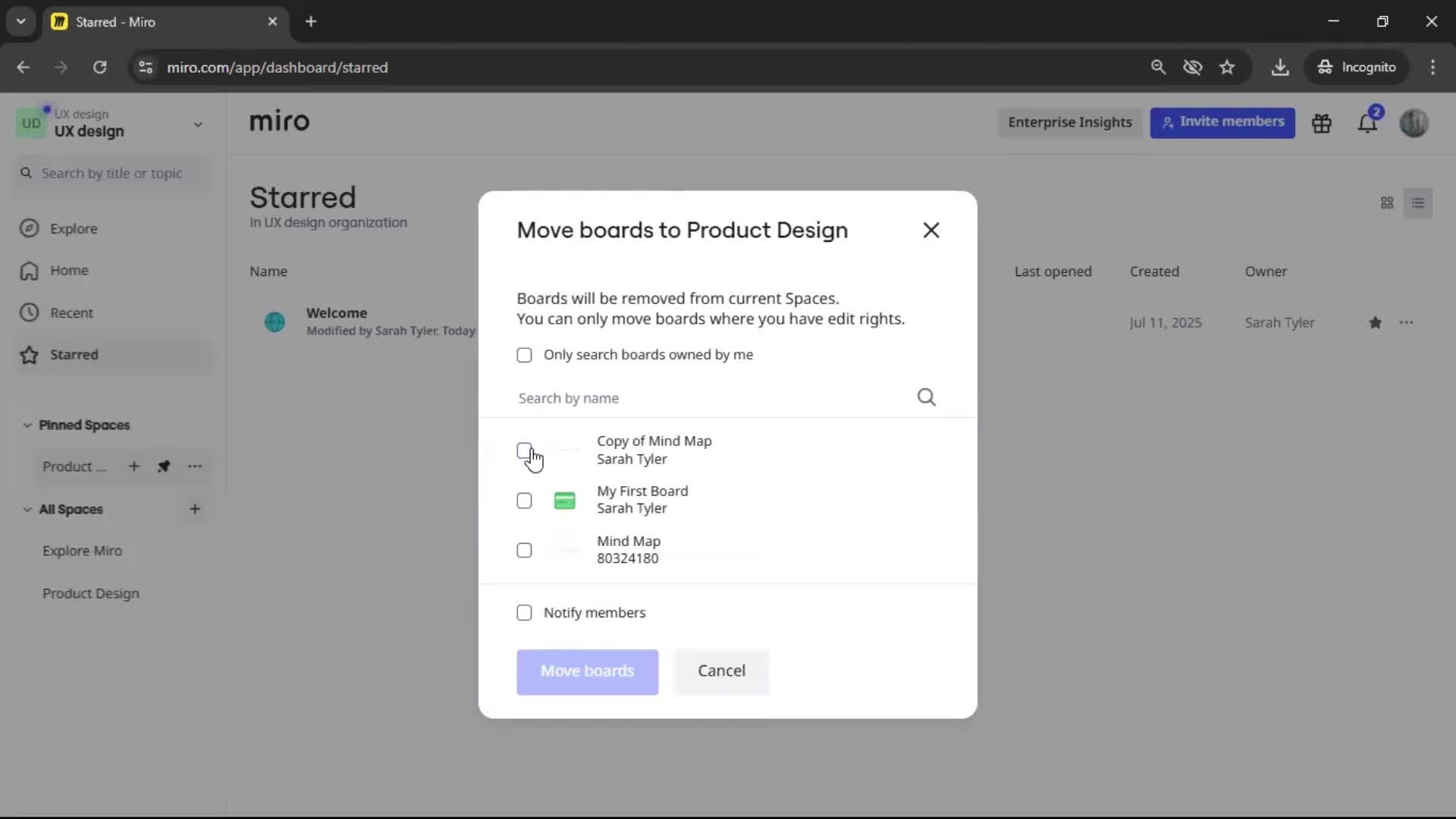Open the Explore Miro space

82,551
